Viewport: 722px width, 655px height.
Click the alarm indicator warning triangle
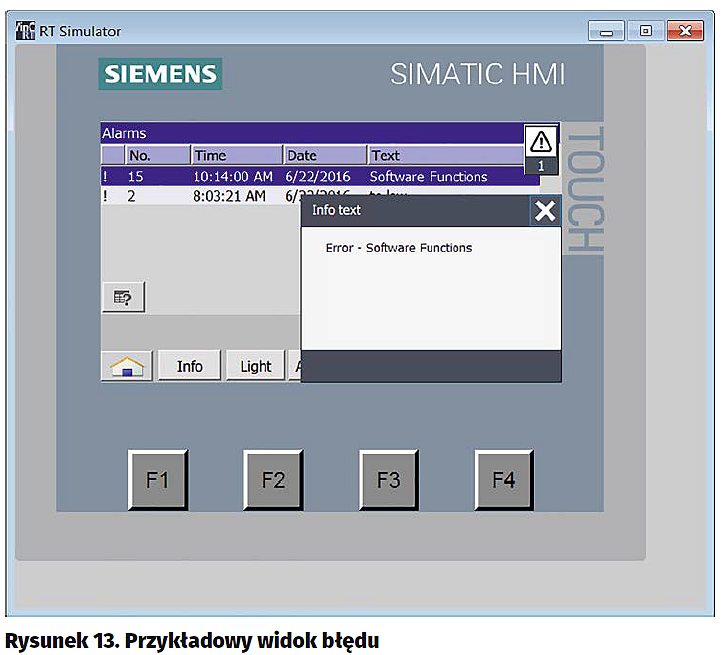(541, 141)
